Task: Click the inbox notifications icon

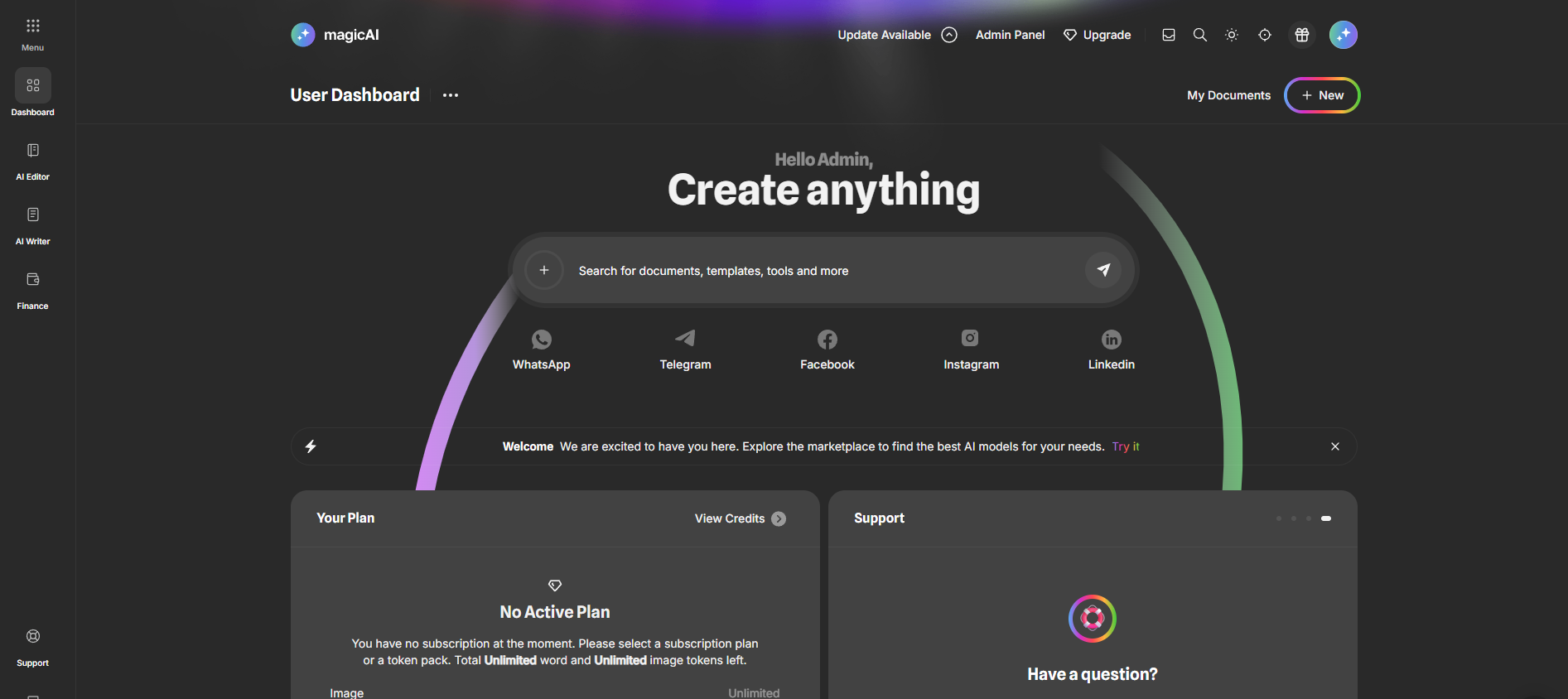Action: pyautogui.click(x=1169, y=35)
